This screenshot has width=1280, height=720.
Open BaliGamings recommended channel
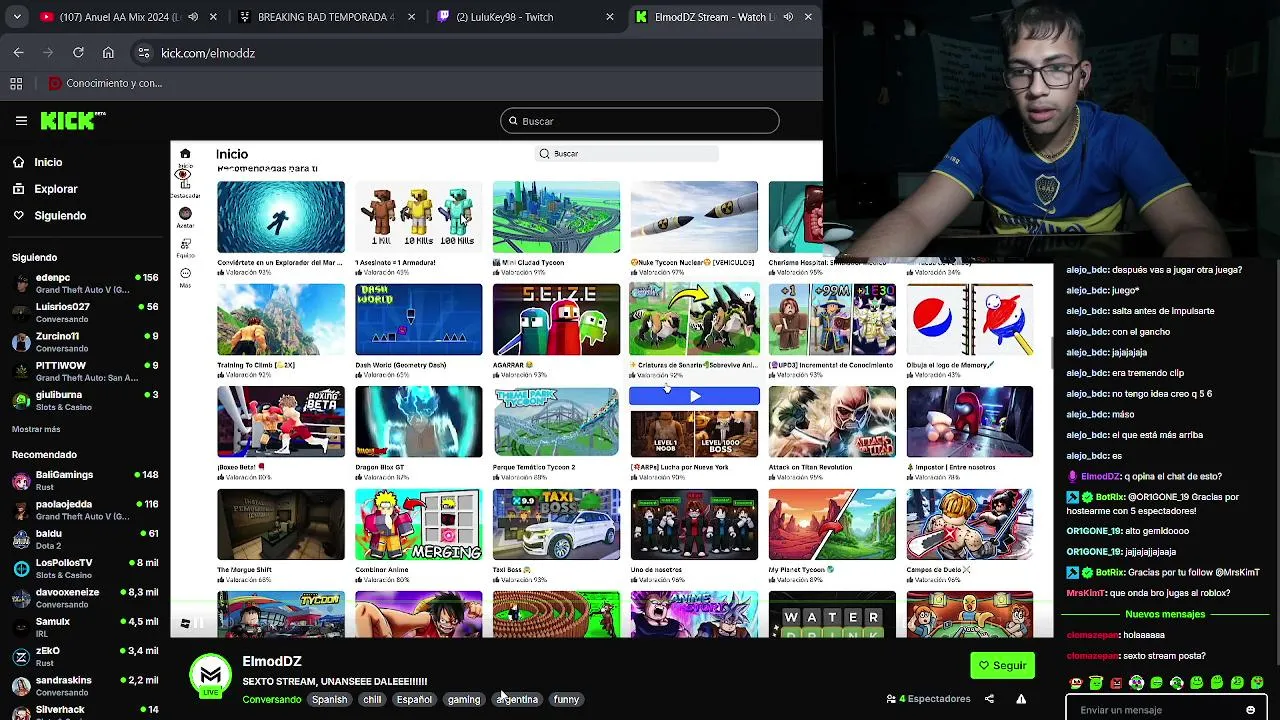tap(85, 480)
